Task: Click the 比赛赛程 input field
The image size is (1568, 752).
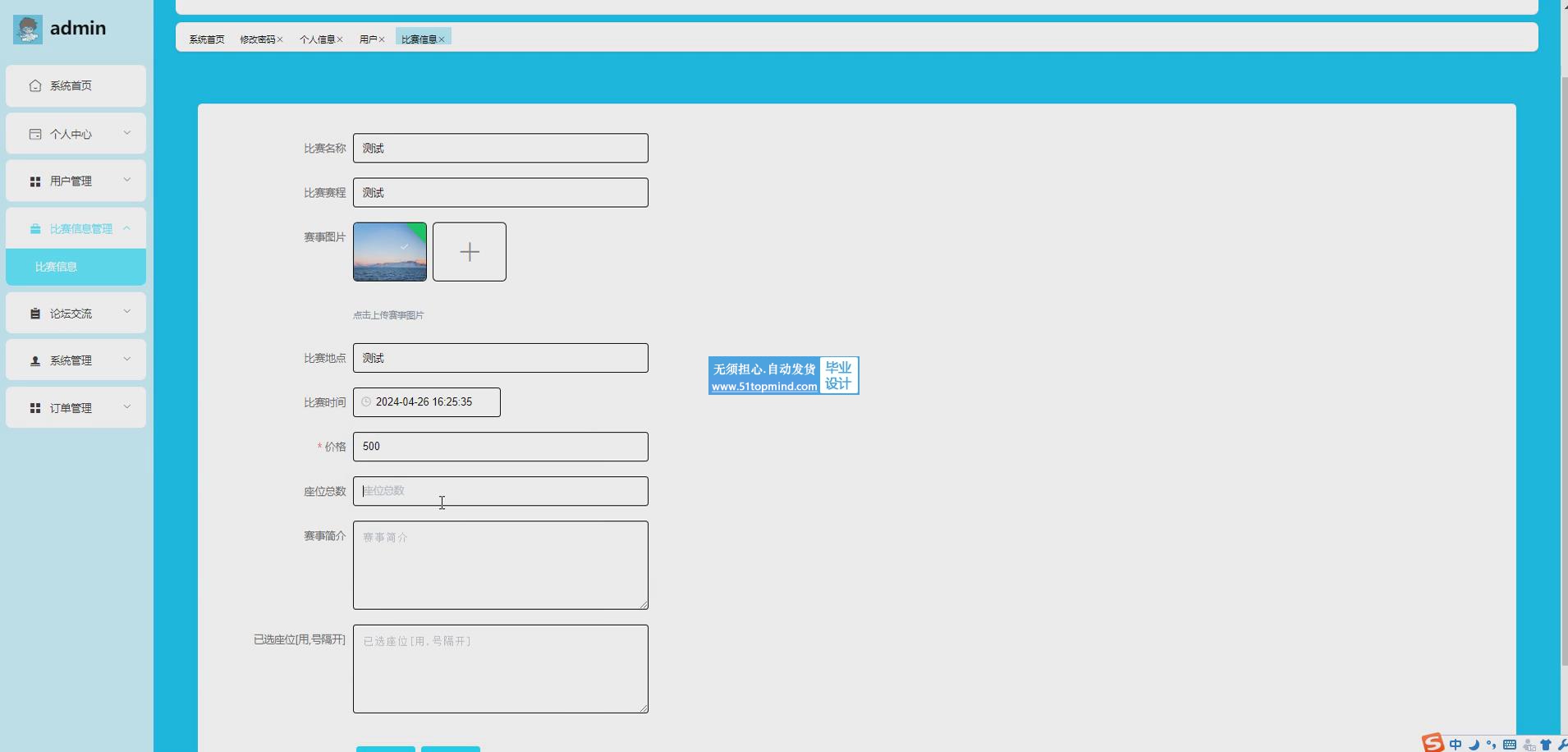Action: [x=501, y=193]
